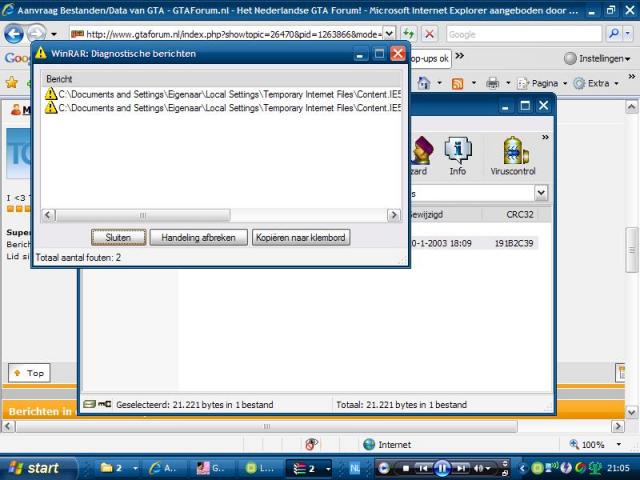Screen dimensions: 640x480
Task: Open Google toolbar Instellingen menu
Action: pyautogui.click(x=597, y=59)
